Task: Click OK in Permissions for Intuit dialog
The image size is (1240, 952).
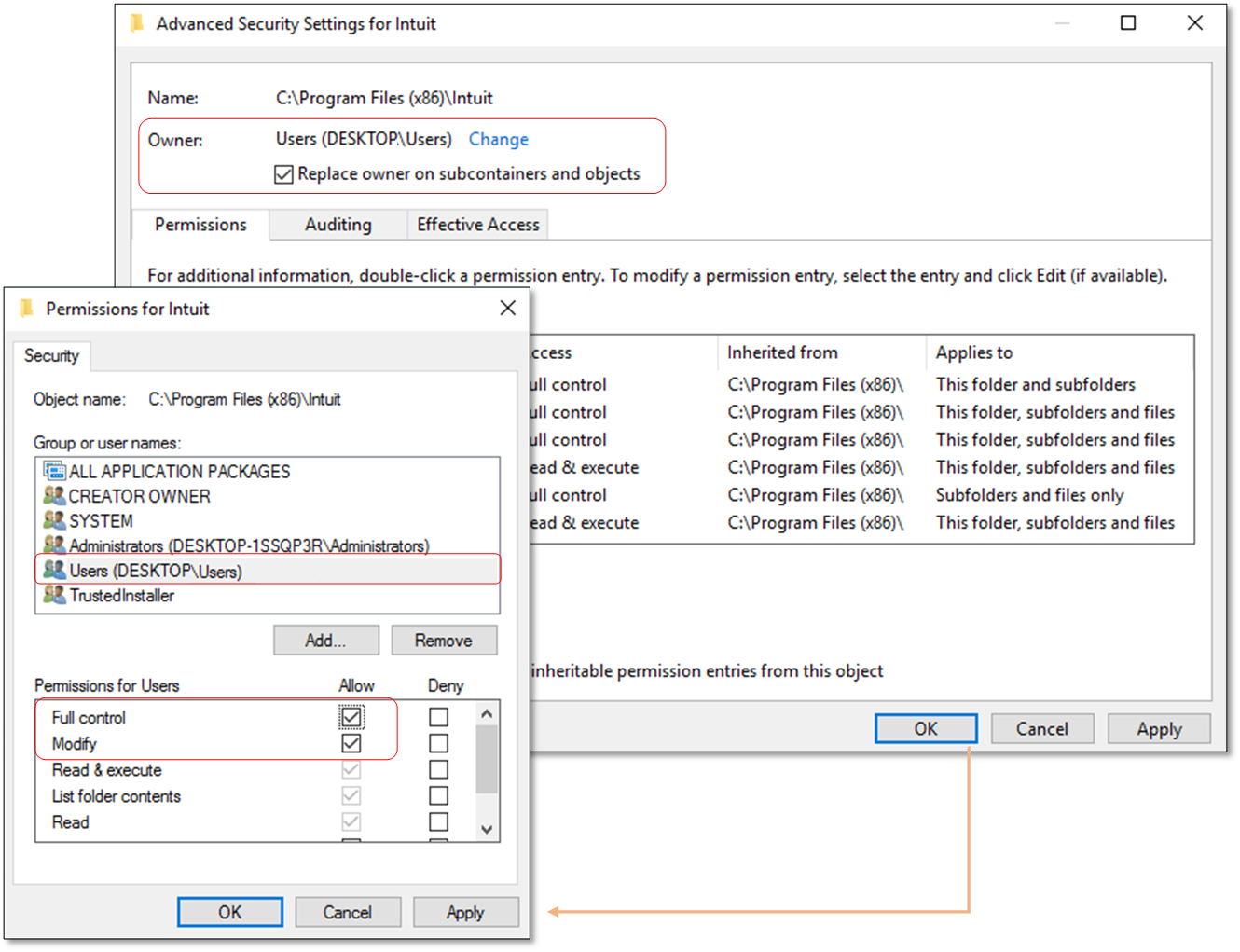Action: [230, 912]
